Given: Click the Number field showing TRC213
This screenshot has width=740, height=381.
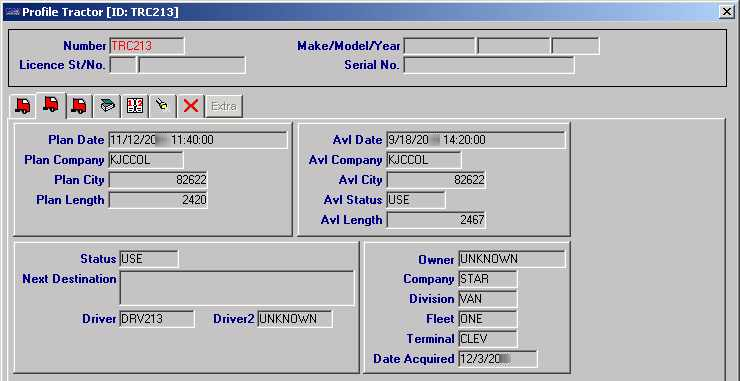Looking at the screenshot, I should (147, 46).
